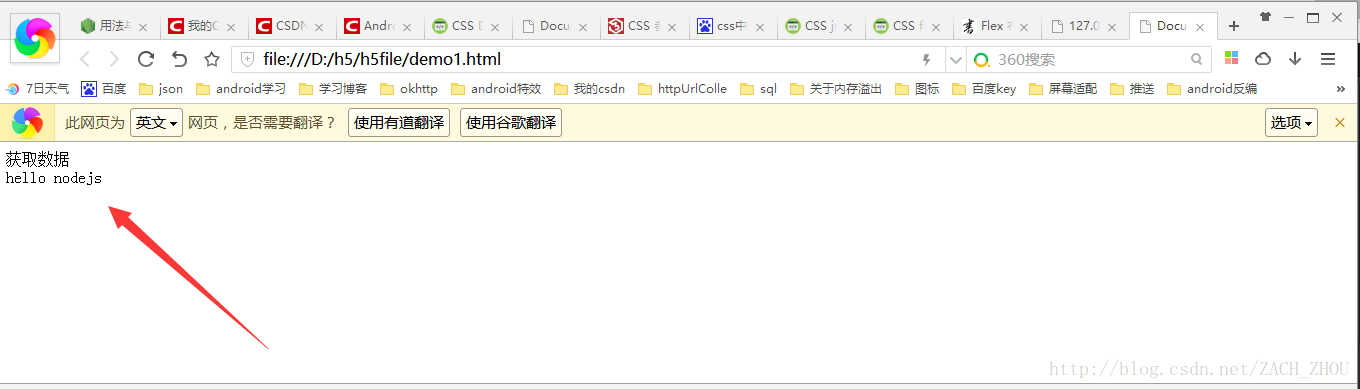1360x389 pixels.
Task: Click the undo/restore closed tab icon
Action: pos(179,59)
